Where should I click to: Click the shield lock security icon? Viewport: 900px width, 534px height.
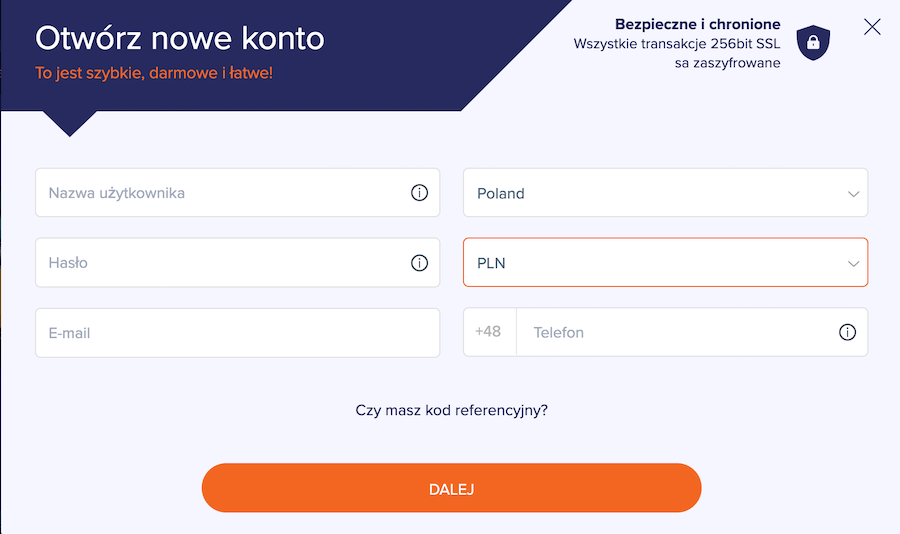813,42
